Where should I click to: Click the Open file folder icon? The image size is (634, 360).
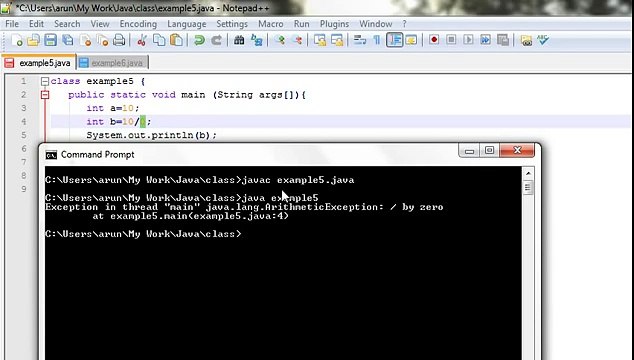pyautogui.click(x=34, y=40)
